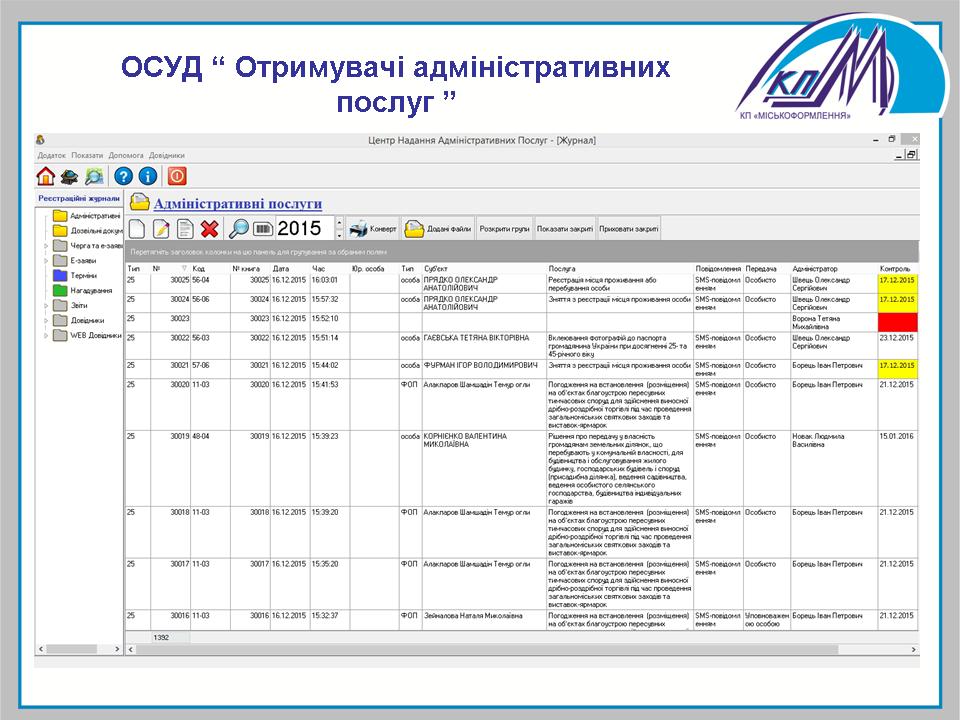The image size is (960, 720).
Task: Delete record with the red X icon
Action: (209, 229)
